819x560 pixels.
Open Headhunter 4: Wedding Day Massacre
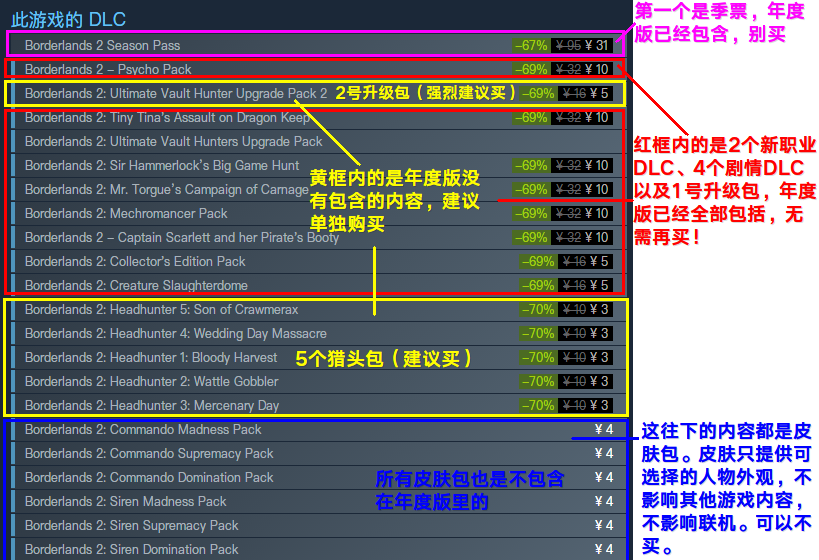coord(319,334)
